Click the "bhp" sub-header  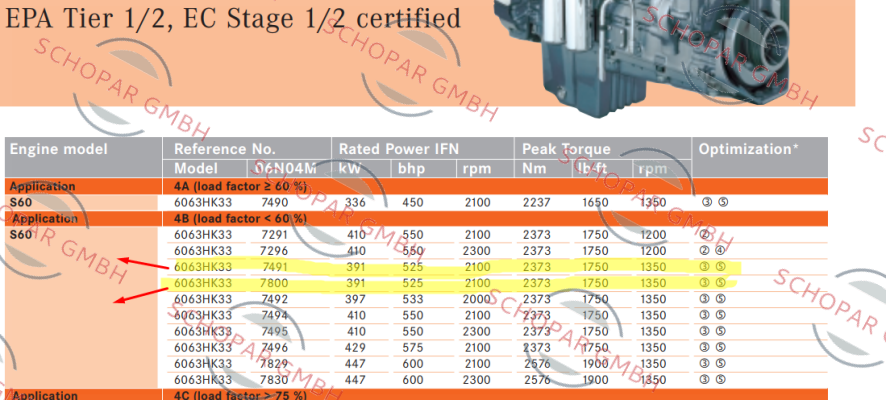[x=412, y=168]
